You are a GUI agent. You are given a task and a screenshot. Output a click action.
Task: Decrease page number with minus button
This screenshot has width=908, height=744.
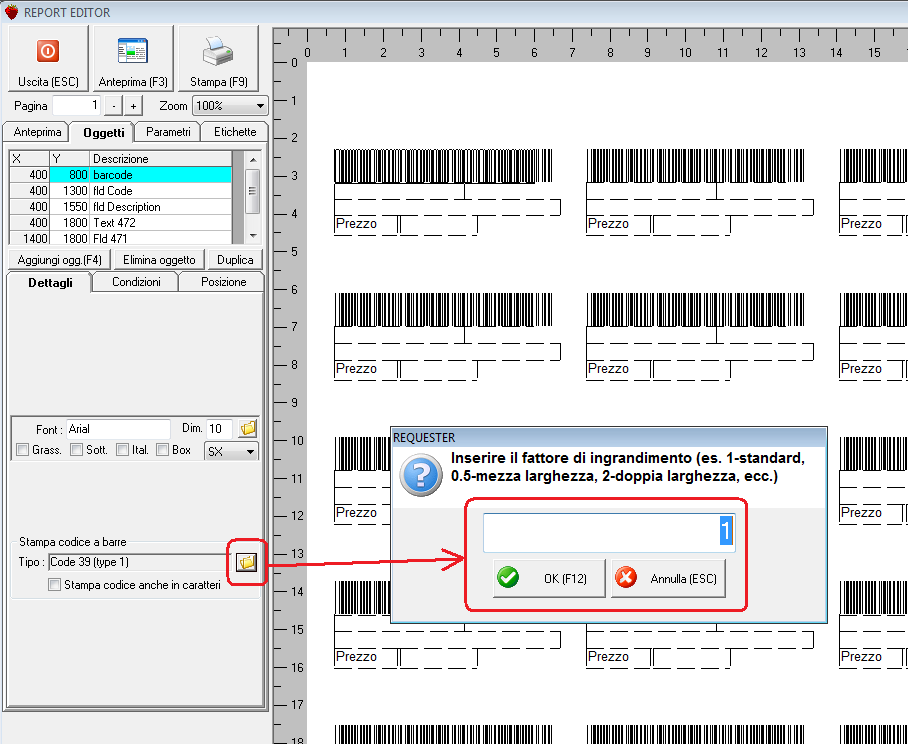114,106
